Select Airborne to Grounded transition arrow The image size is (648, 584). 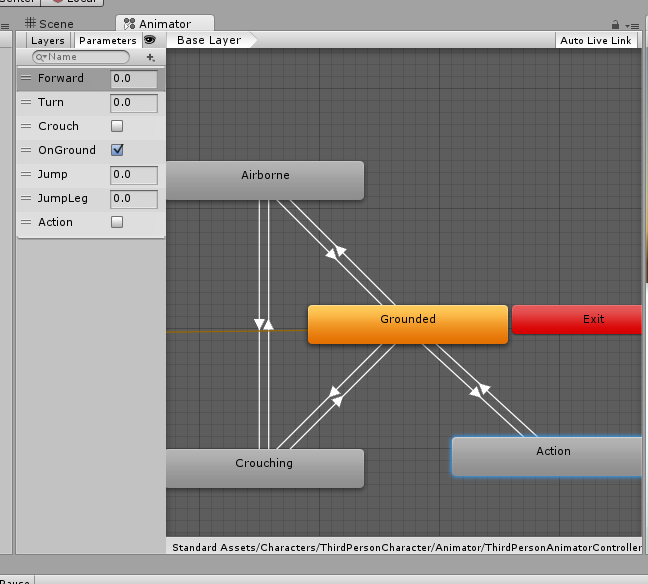point(331,255)
